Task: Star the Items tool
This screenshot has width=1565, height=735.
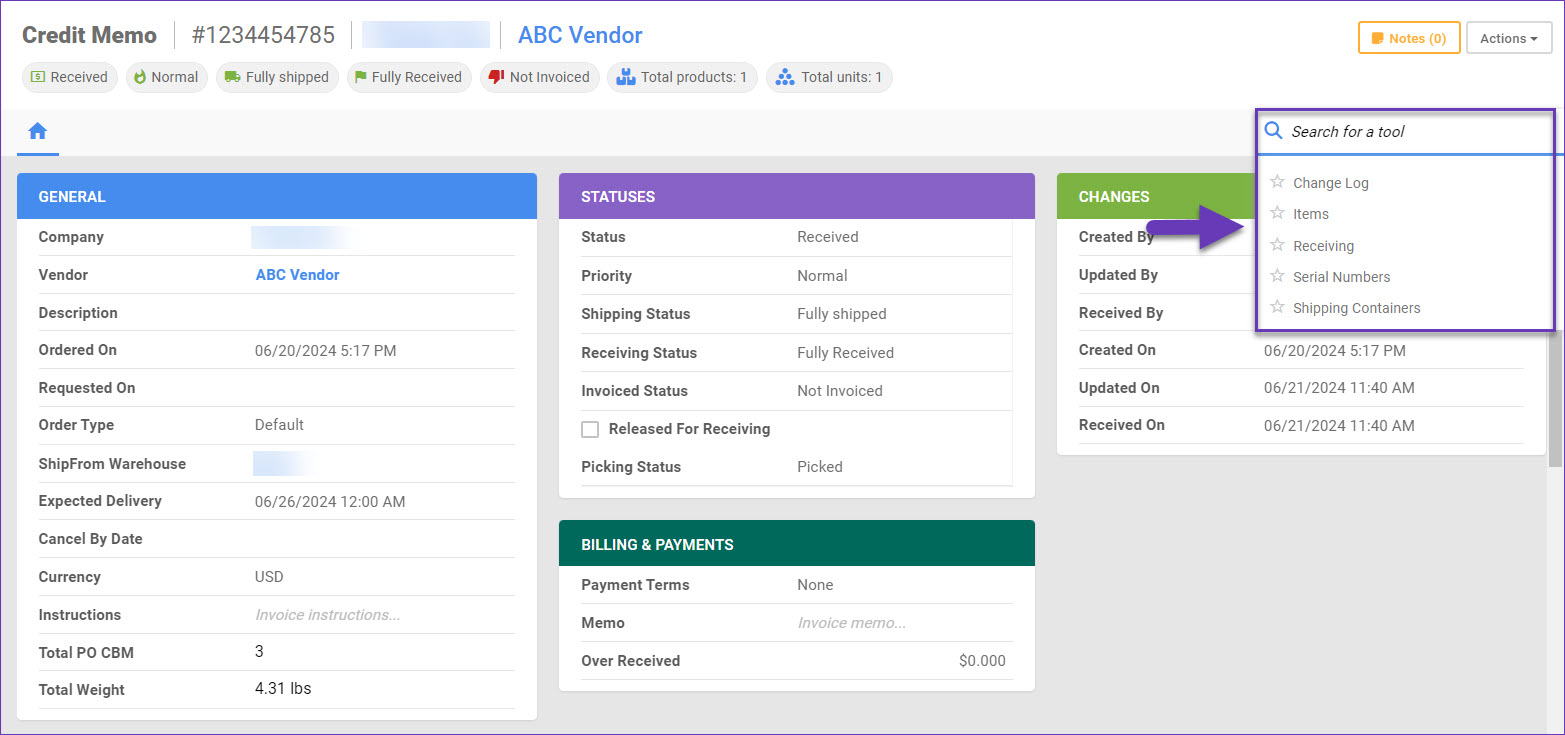Action: (x=1277, y=213)
